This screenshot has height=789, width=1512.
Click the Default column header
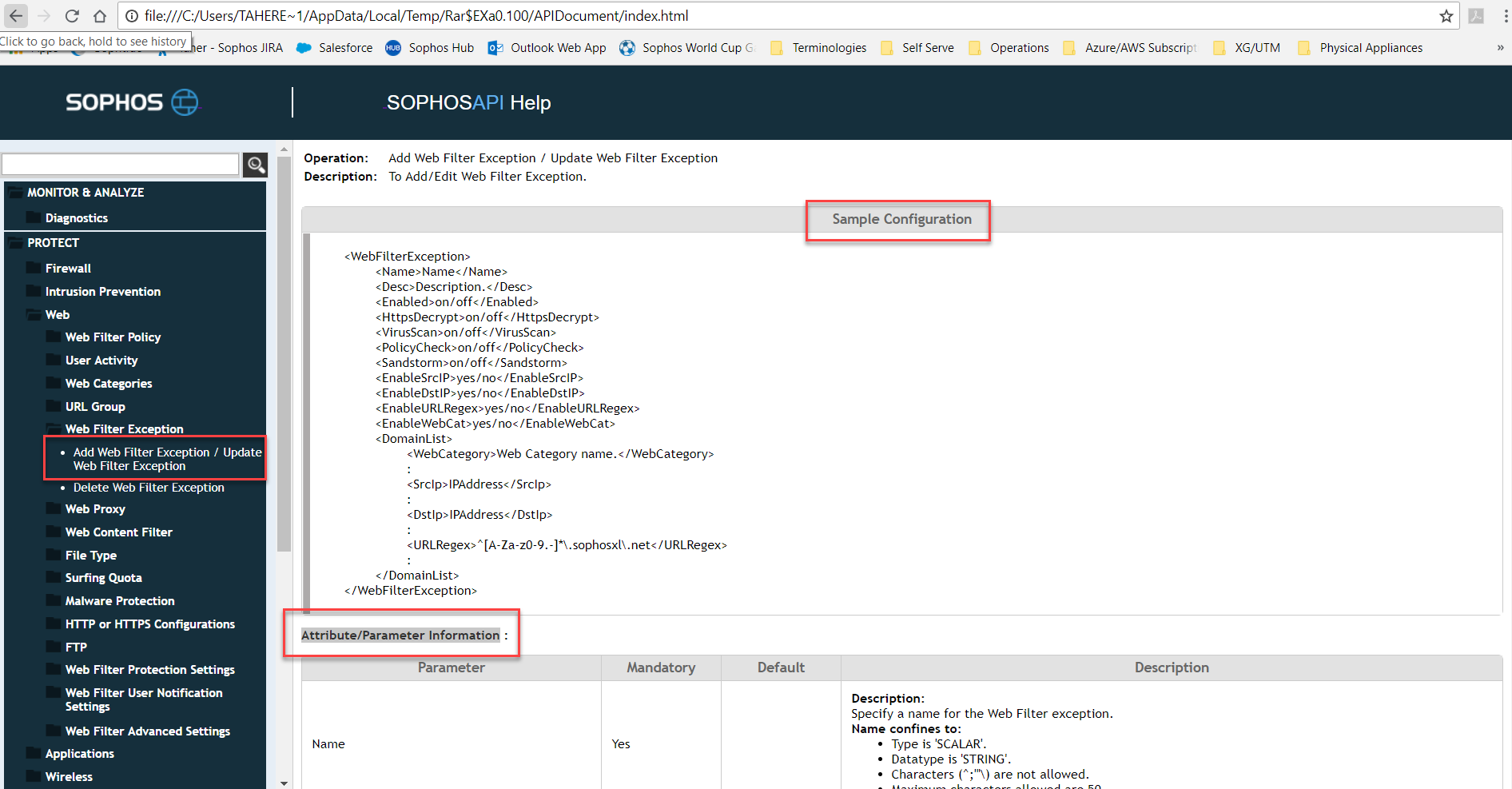(781, 667)
